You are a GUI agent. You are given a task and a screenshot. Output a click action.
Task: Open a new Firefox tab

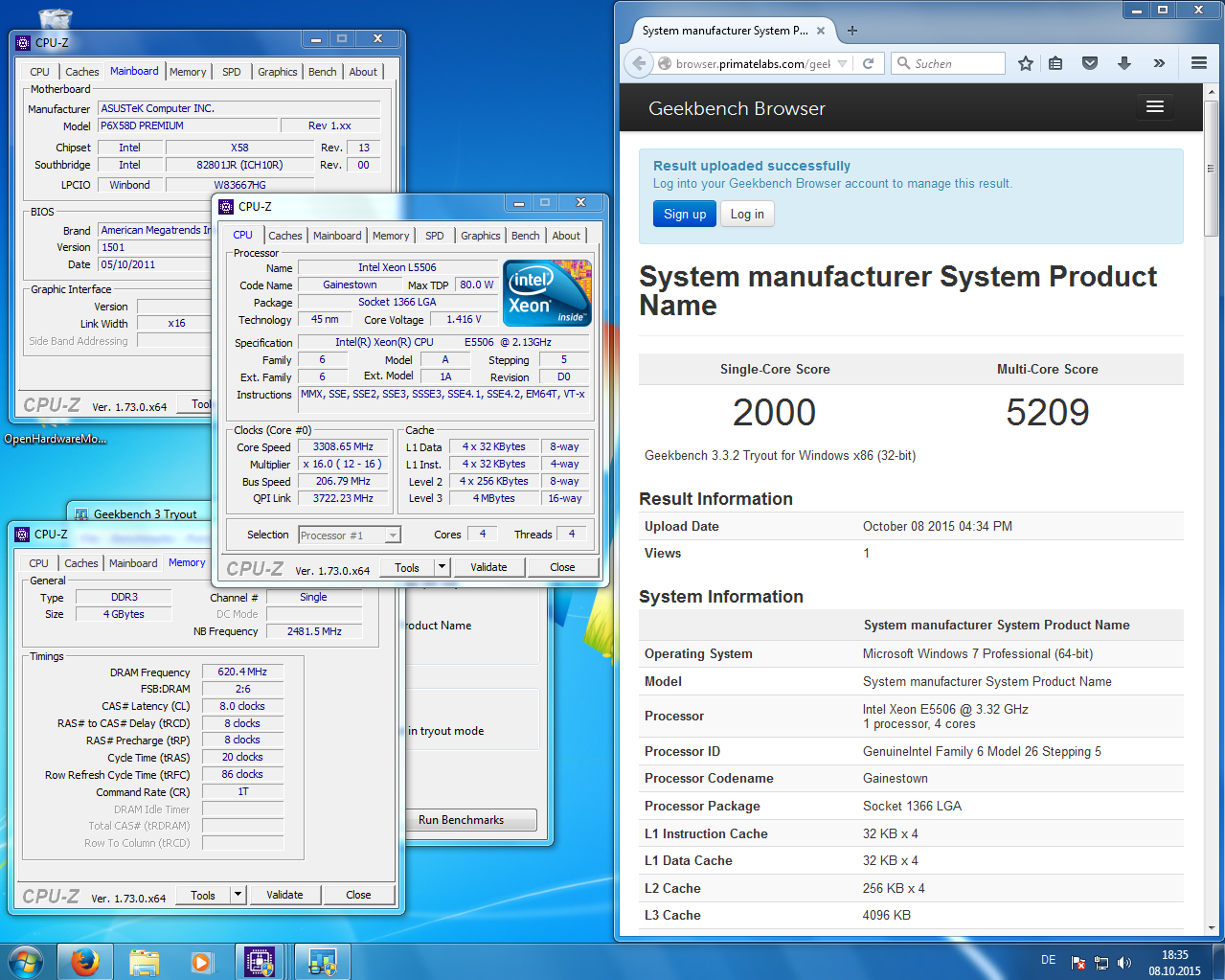(x=852, y=31)
